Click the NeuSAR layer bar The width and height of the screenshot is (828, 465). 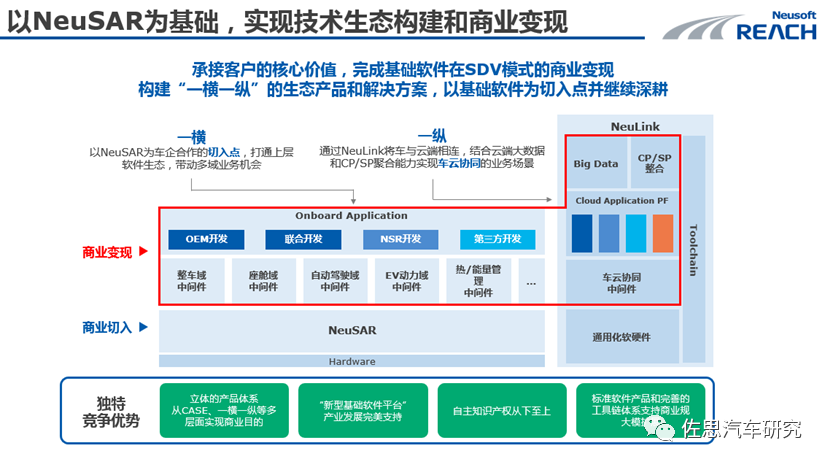352,330
